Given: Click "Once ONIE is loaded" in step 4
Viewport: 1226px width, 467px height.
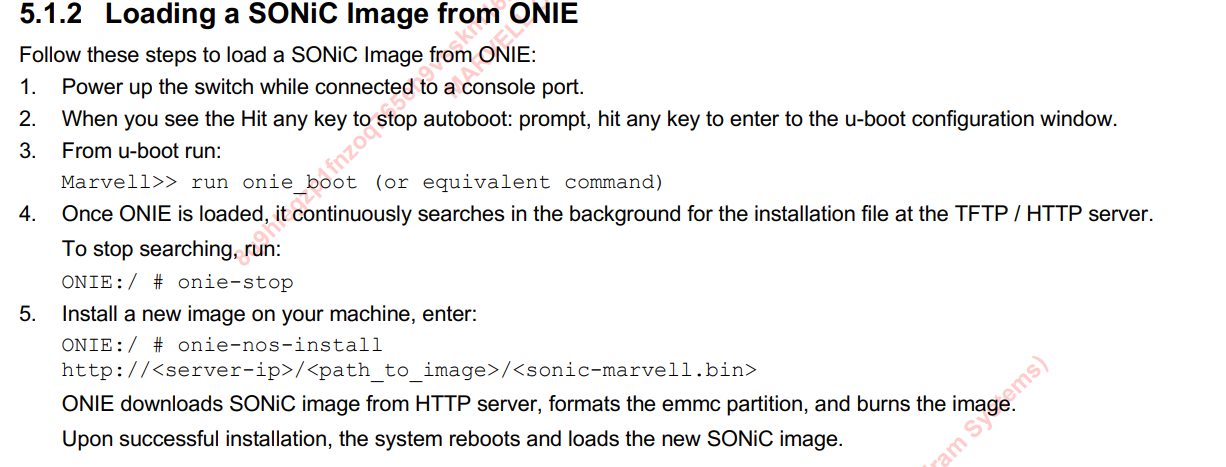Looking at the screenshot, I should [x=163, y=214].
